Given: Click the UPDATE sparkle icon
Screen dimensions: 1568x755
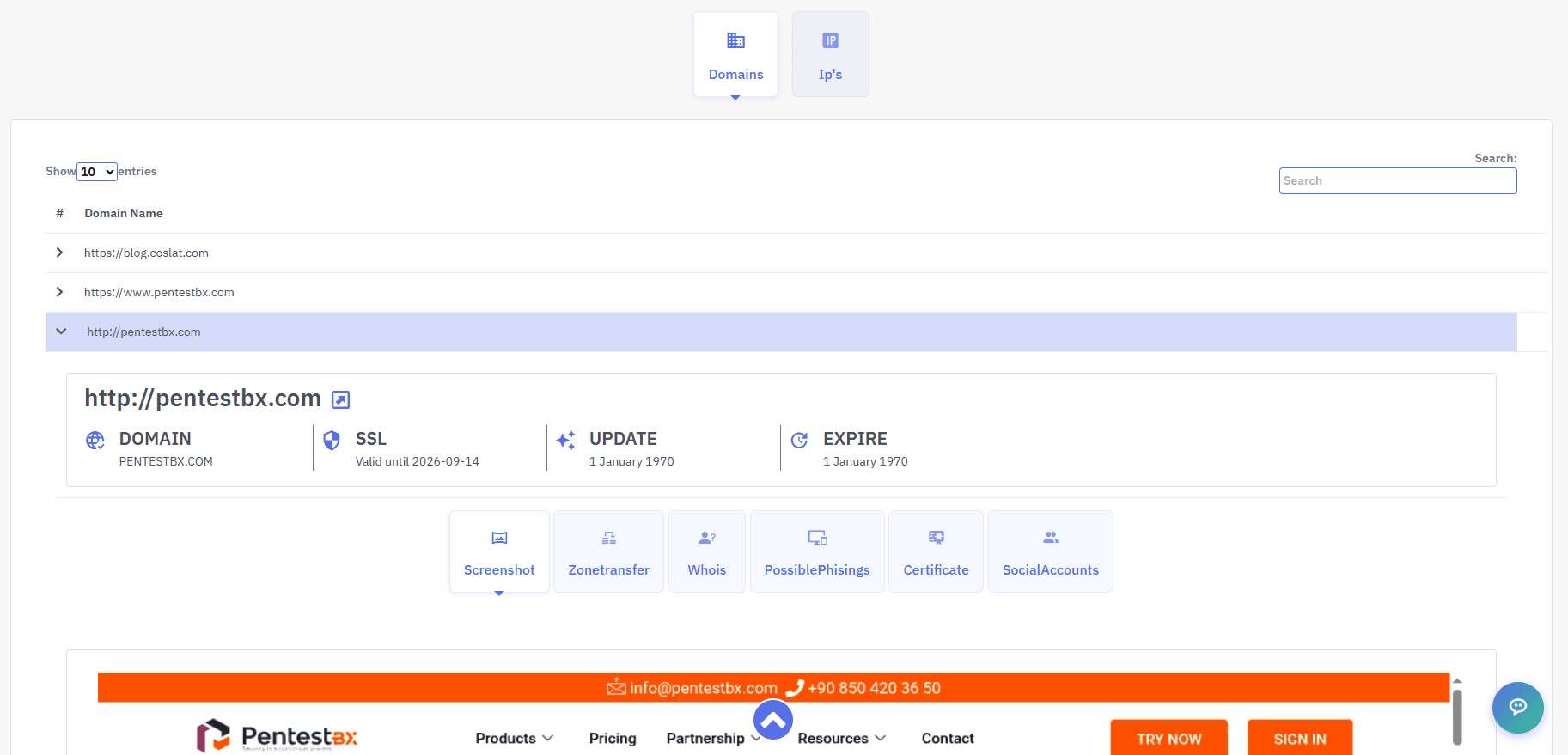Looking at the screenshot, I should pos(565,441).
